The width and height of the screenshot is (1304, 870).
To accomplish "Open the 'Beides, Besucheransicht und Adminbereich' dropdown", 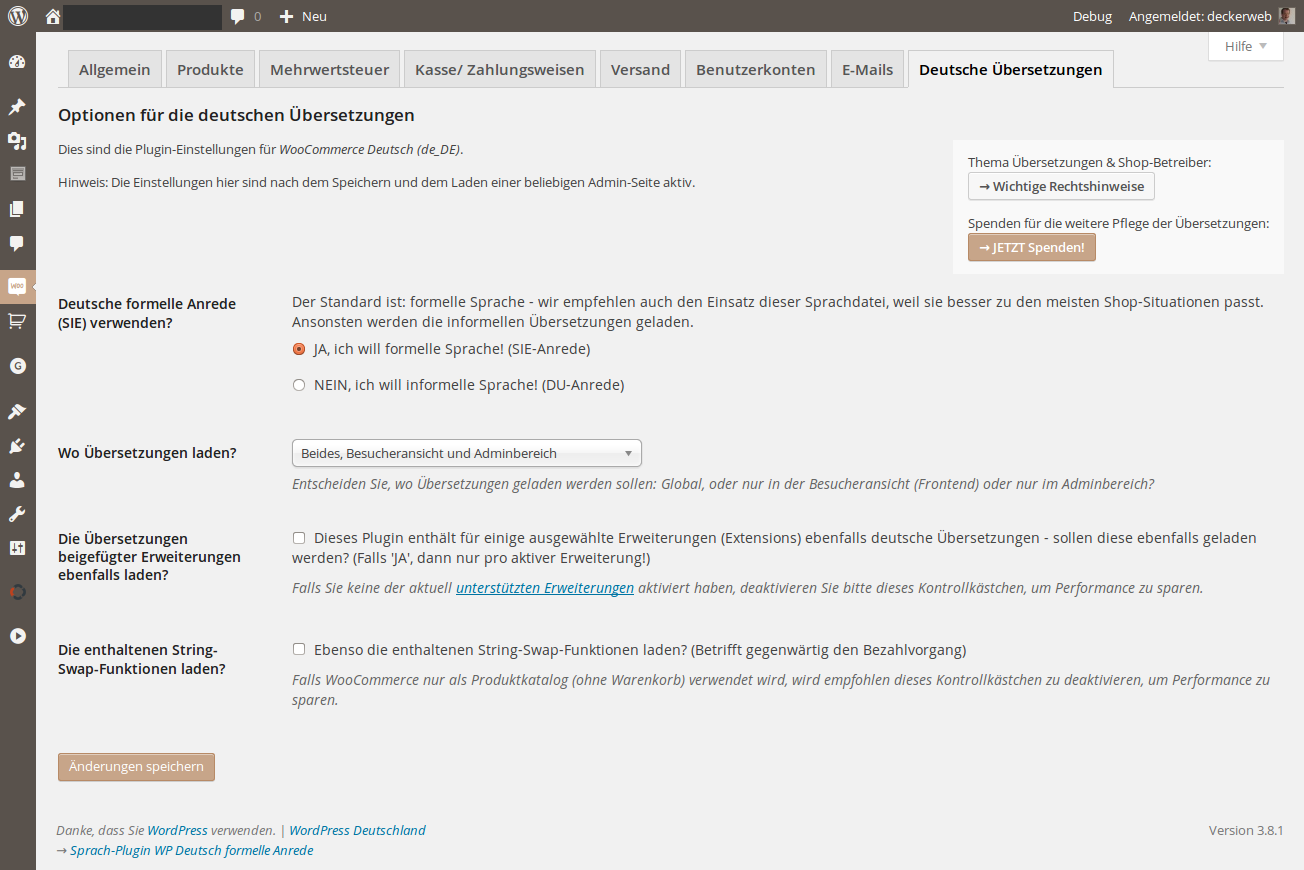I will (467, 453).
